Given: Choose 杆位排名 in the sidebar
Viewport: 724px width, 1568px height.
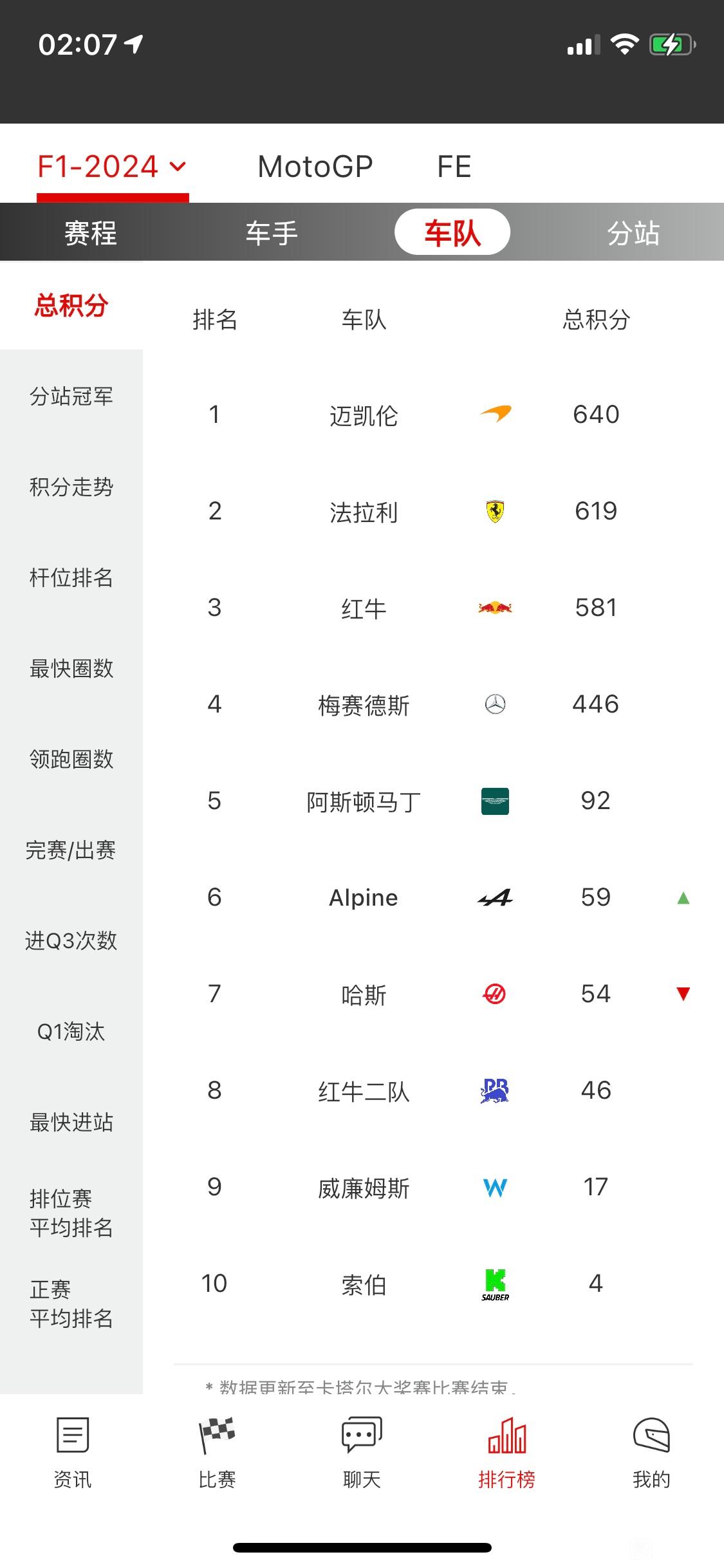Looking at the screenshot, I should click(x=71, y=577).
